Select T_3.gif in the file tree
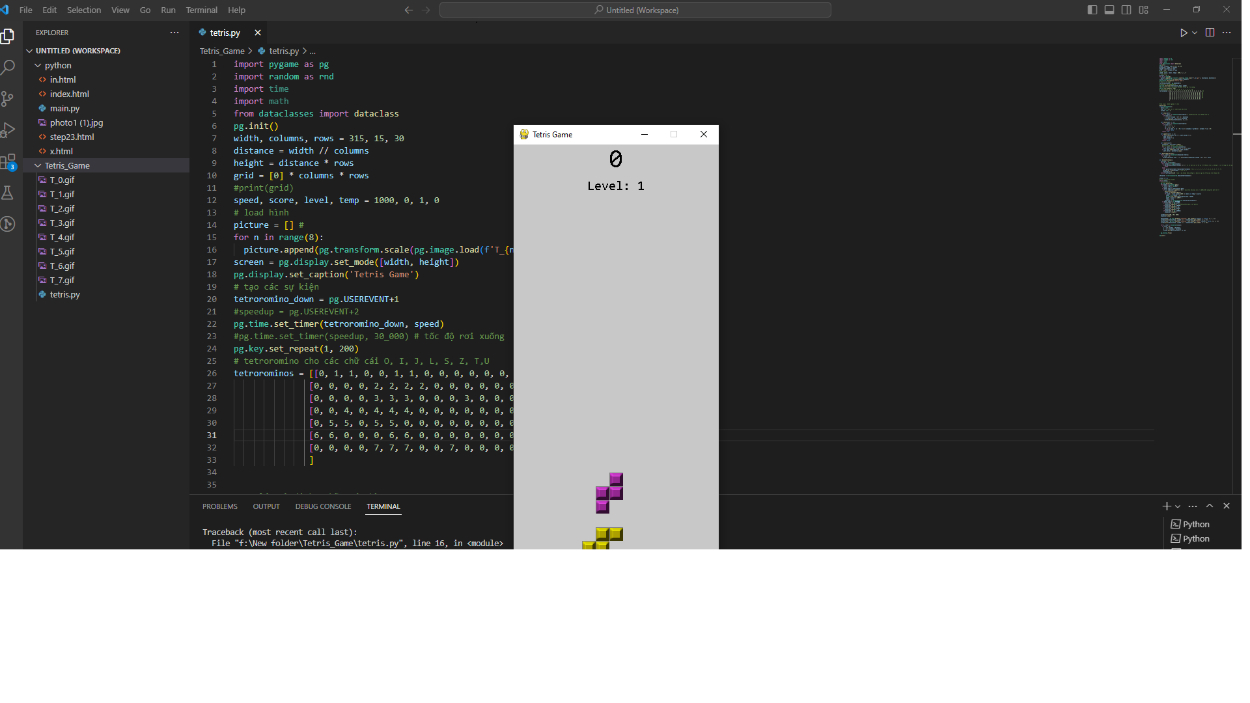Viewport: 1250px width, 703px height. coord(62,223)
